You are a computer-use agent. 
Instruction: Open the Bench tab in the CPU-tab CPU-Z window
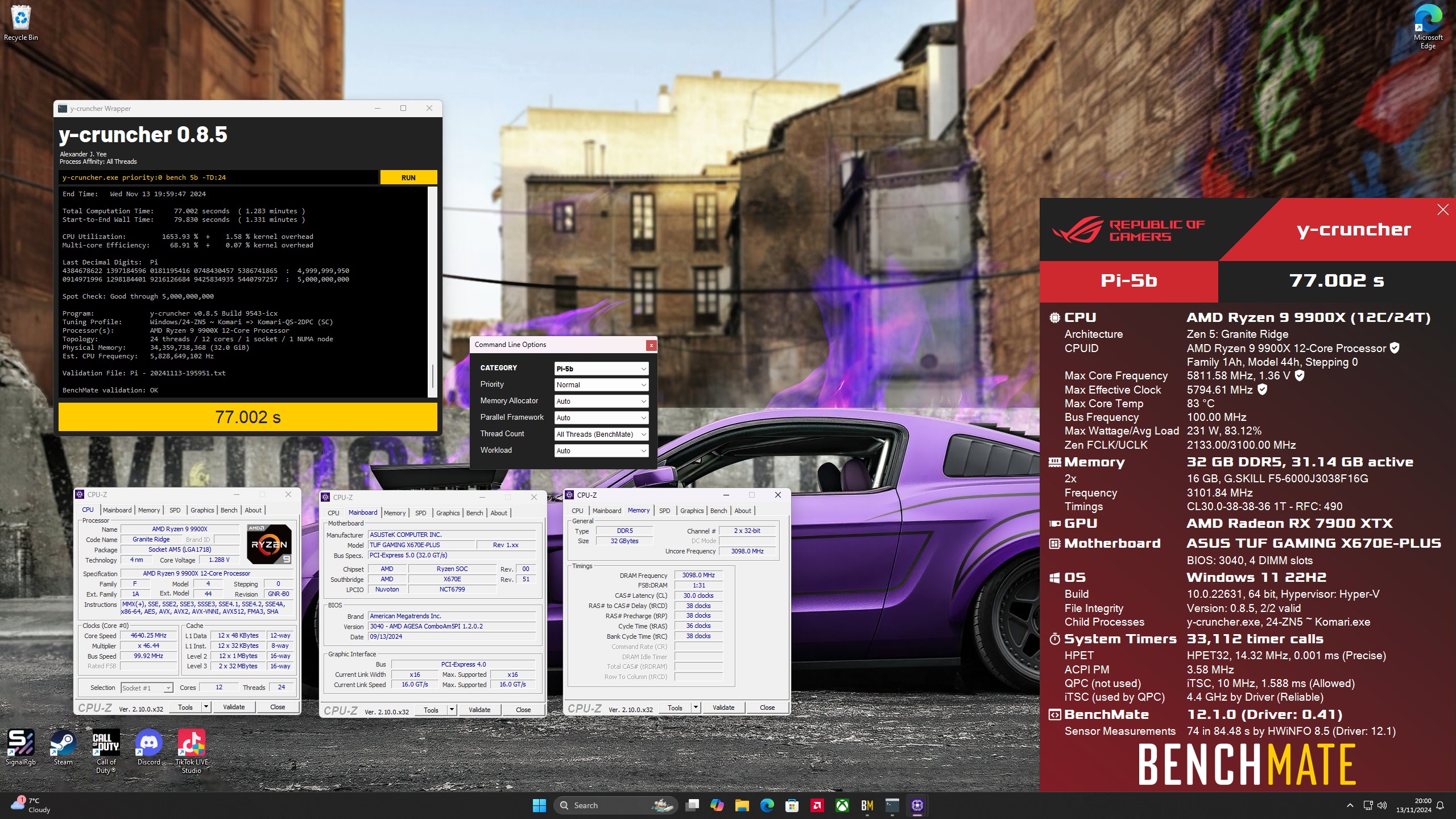pyautogui.click(x=229, y=510)
